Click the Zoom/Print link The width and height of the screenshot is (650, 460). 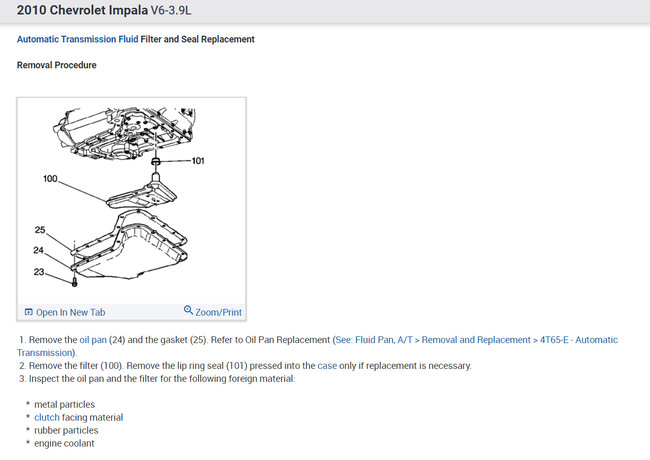point(218,312)
